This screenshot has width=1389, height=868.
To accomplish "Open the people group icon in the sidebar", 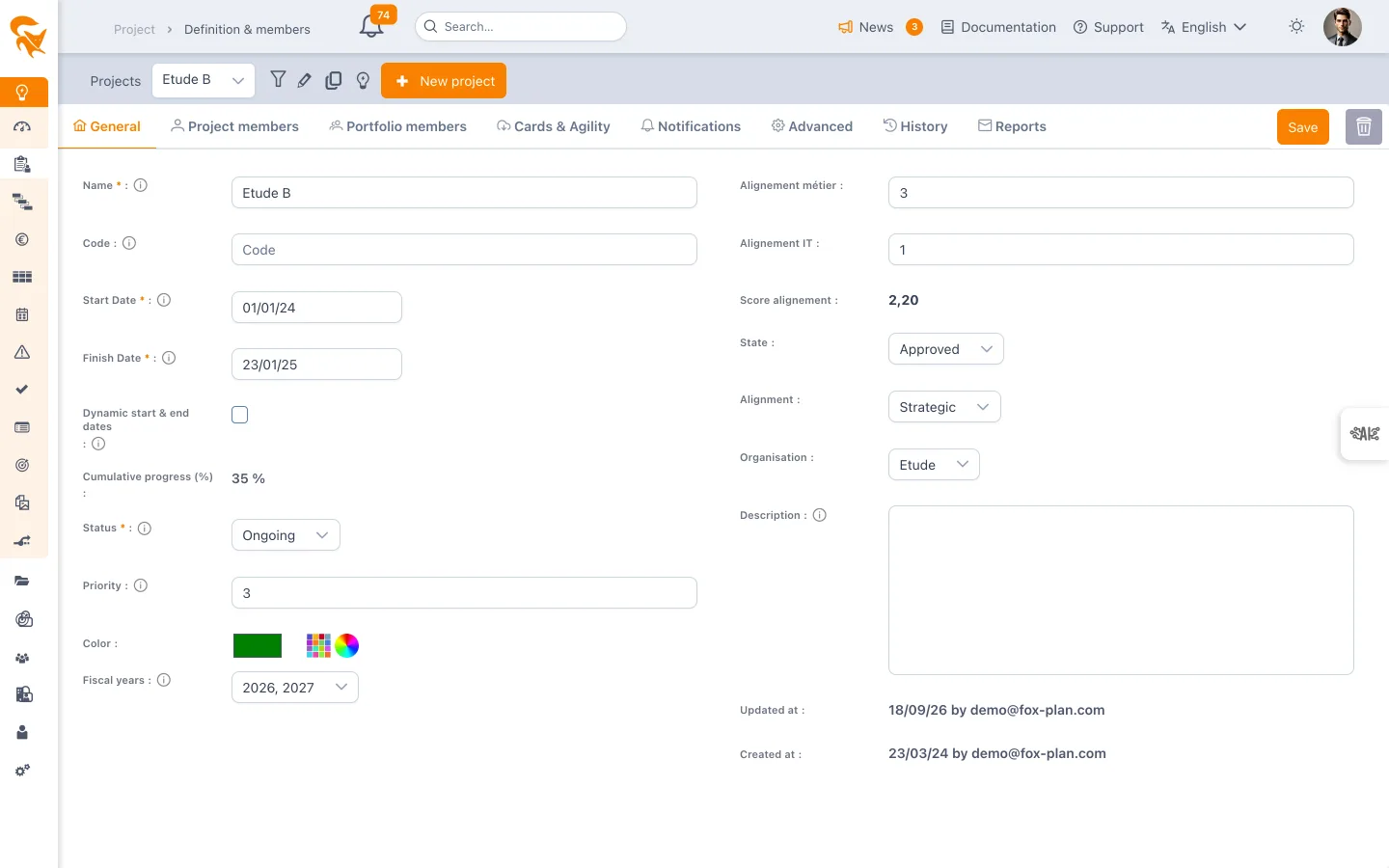I will 22,658.
